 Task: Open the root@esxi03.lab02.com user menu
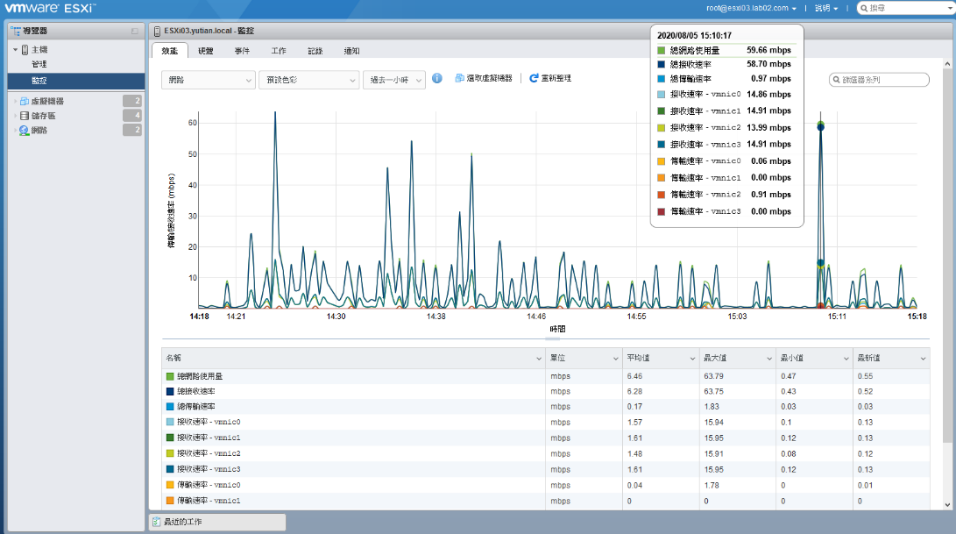751,8
